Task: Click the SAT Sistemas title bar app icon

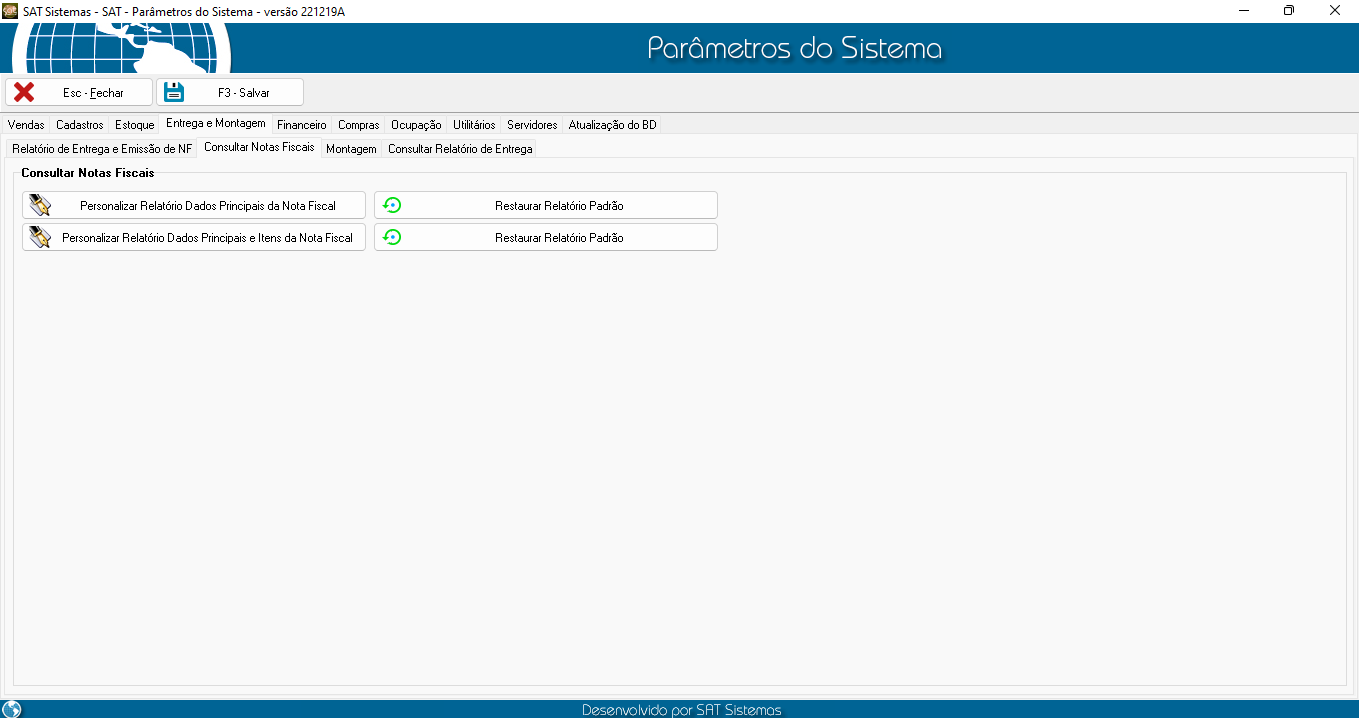Action: point(10,10)
